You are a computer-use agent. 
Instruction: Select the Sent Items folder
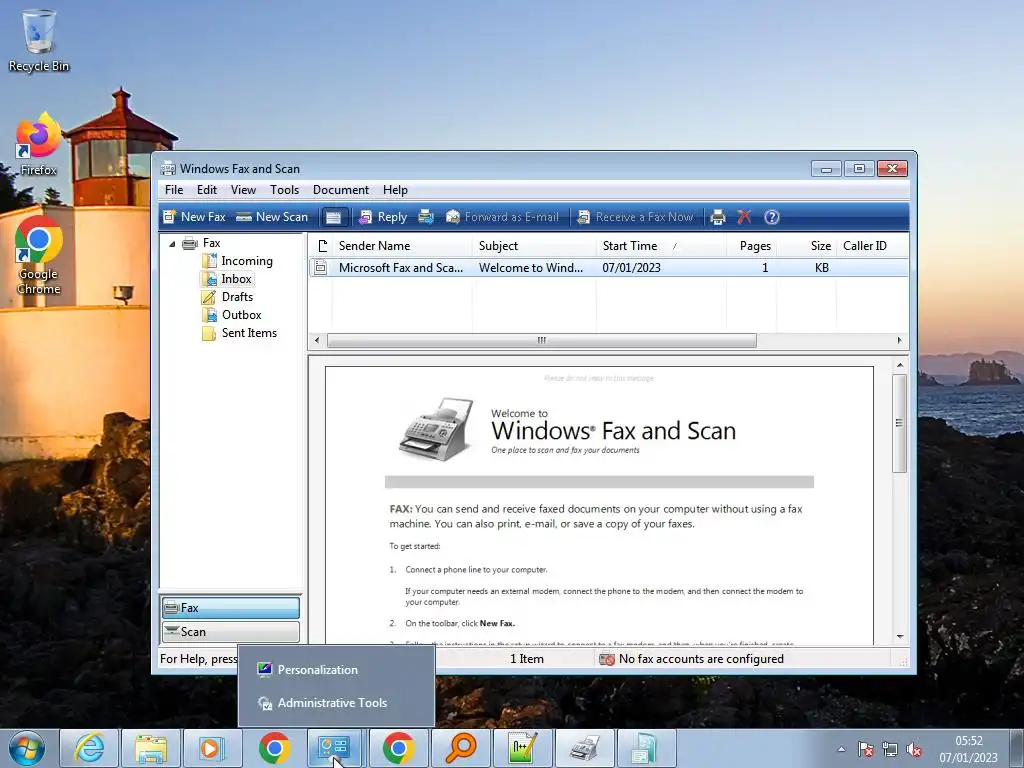tap(249, 333)
